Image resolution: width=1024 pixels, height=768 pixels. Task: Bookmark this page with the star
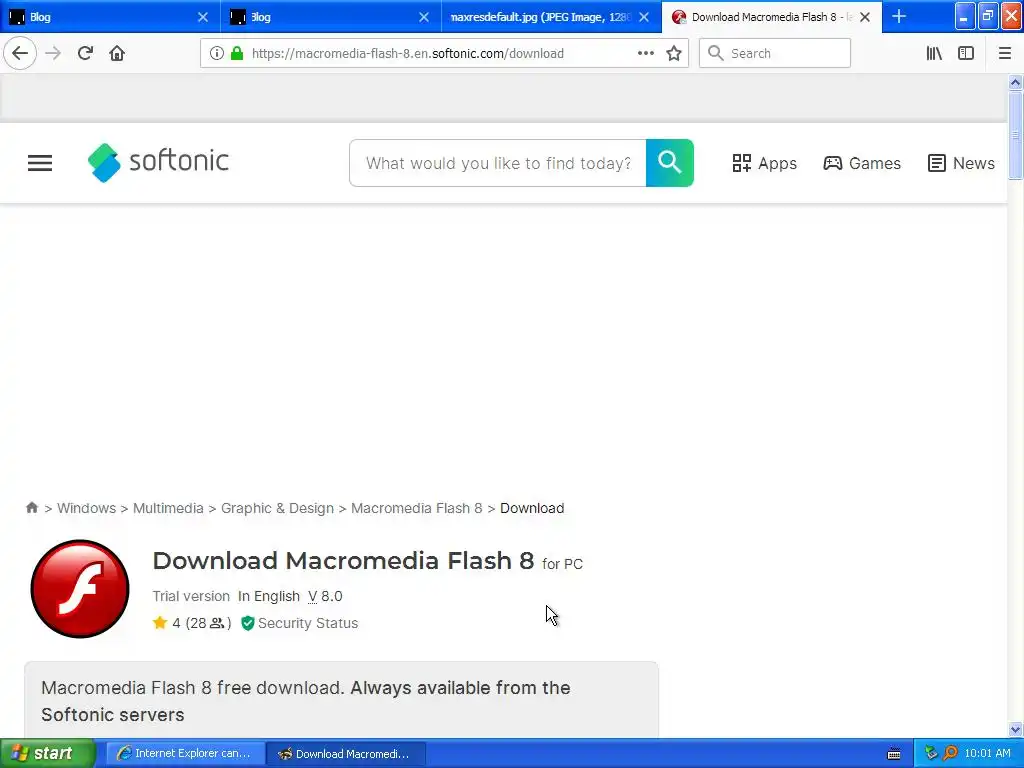674,54
